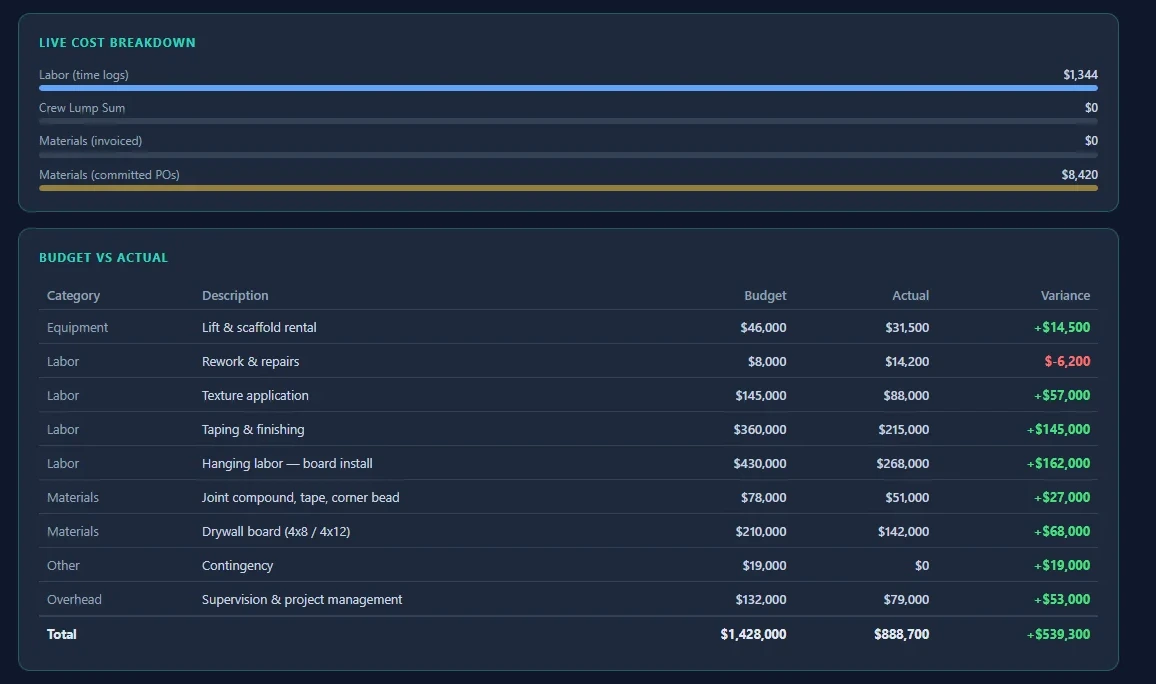Click the Overhead category cell

coord(74,599)
